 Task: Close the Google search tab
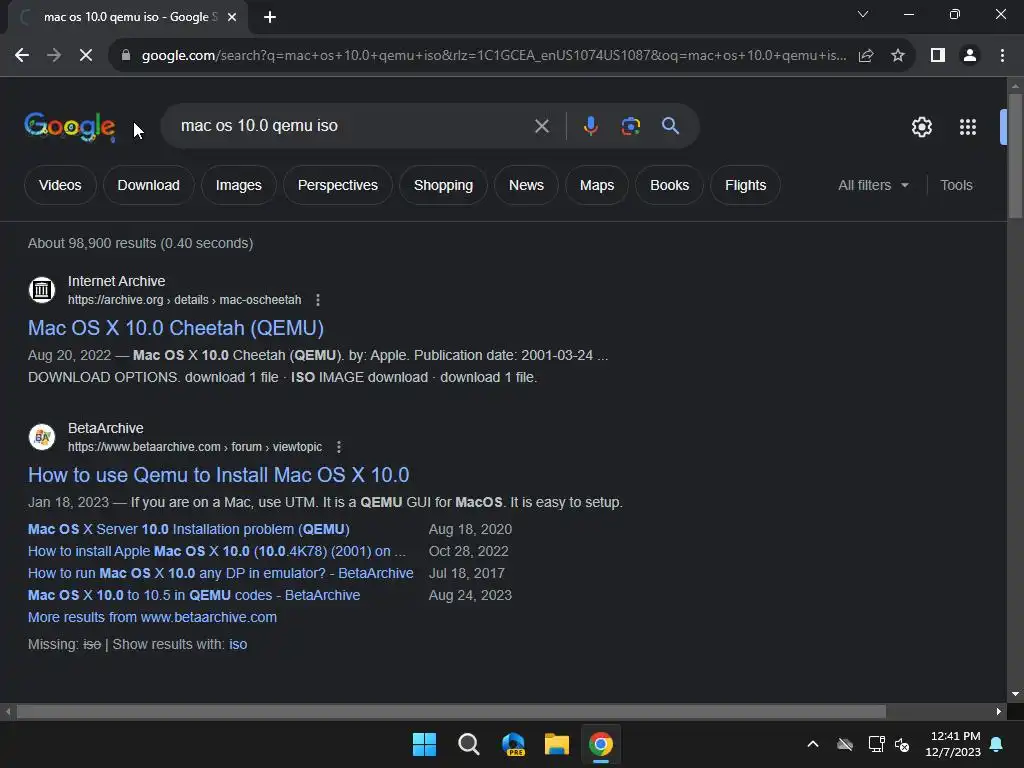232,17
